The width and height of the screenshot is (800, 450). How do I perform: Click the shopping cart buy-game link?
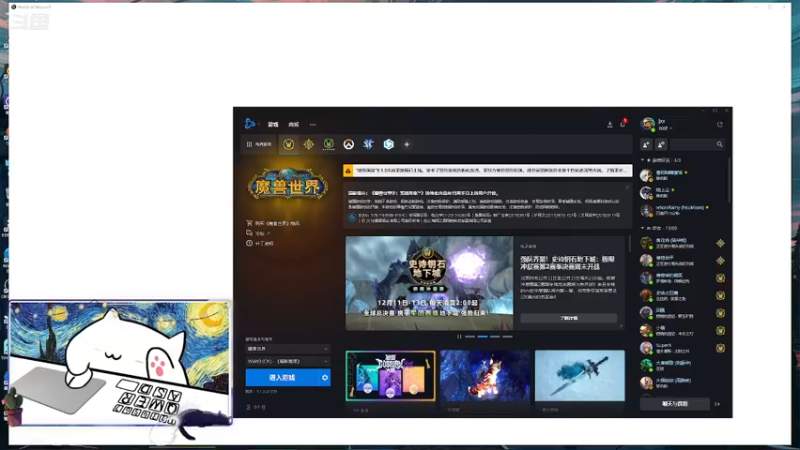pos(273,223)
